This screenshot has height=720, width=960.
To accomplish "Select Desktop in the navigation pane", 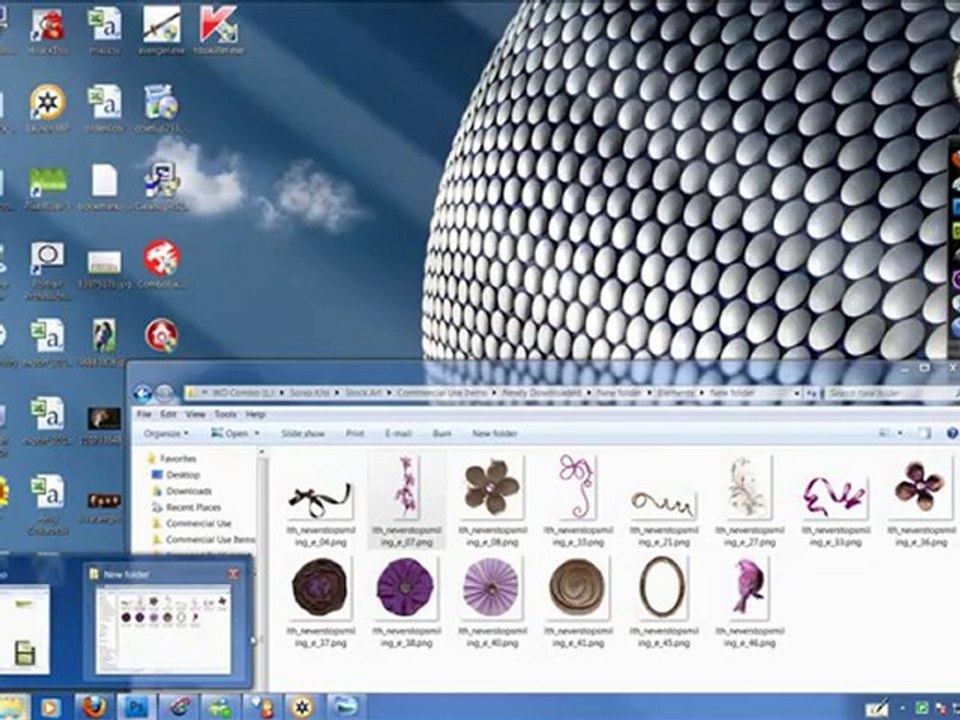I will (x=176, y=474).
